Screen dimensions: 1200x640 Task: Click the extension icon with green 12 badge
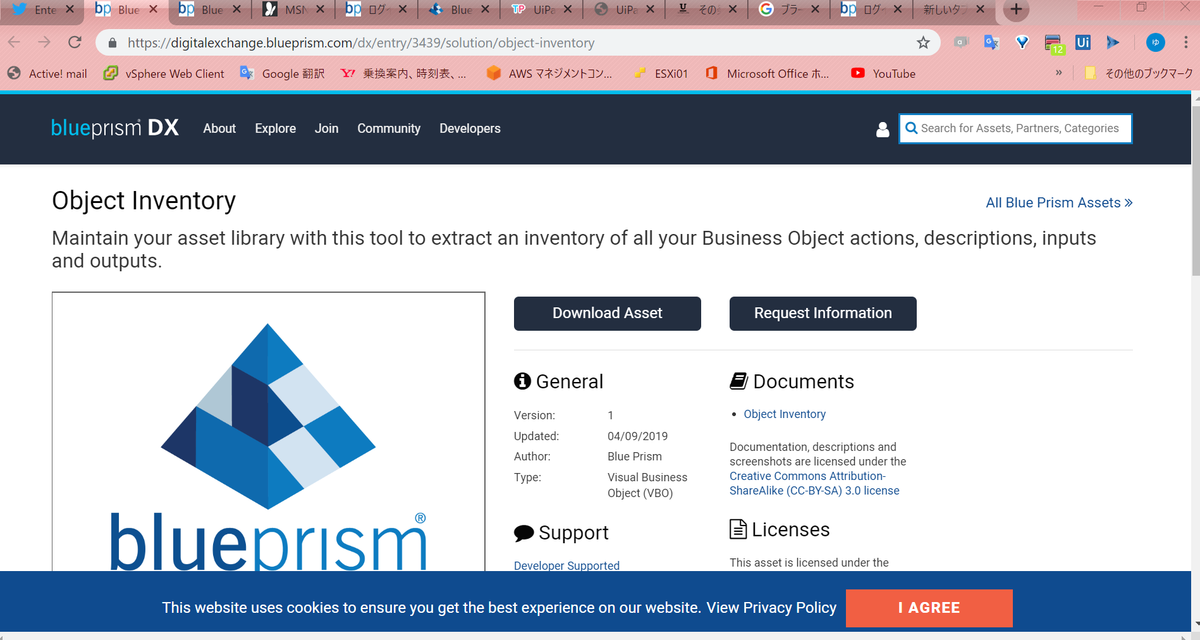(1053, 44)
